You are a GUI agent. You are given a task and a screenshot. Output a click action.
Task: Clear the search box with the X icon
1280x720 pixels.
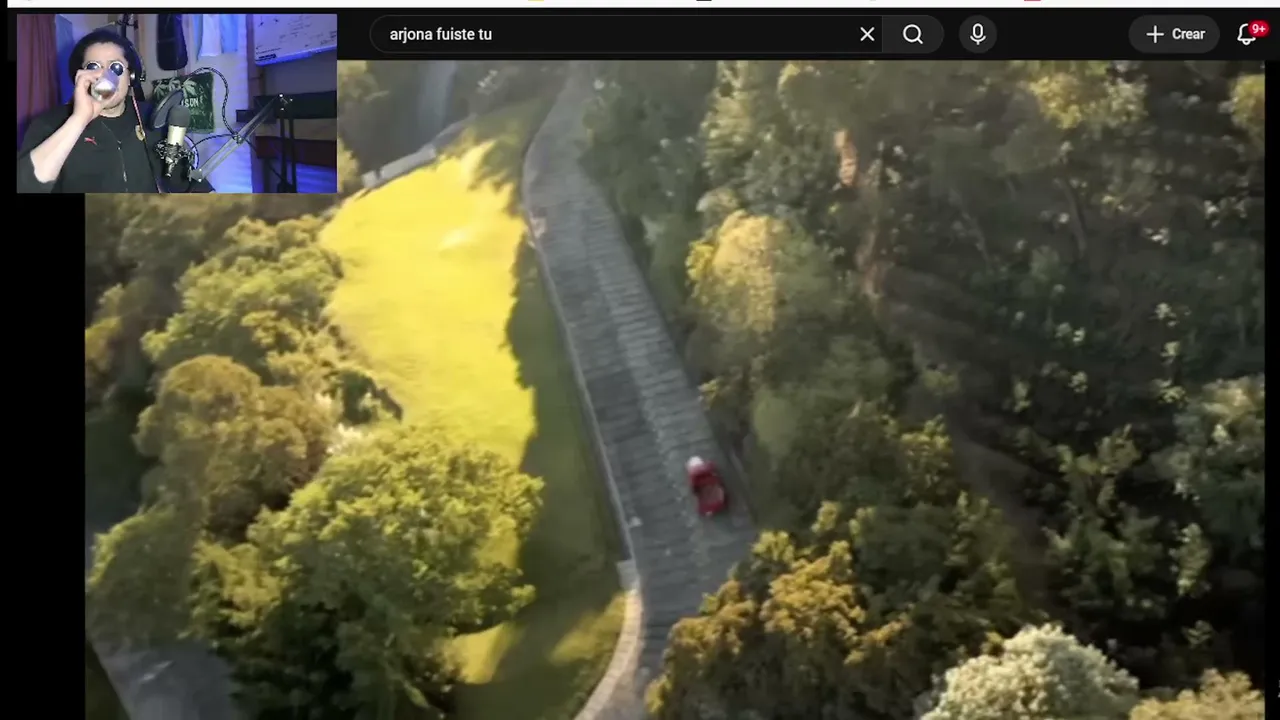coord(867,34)
